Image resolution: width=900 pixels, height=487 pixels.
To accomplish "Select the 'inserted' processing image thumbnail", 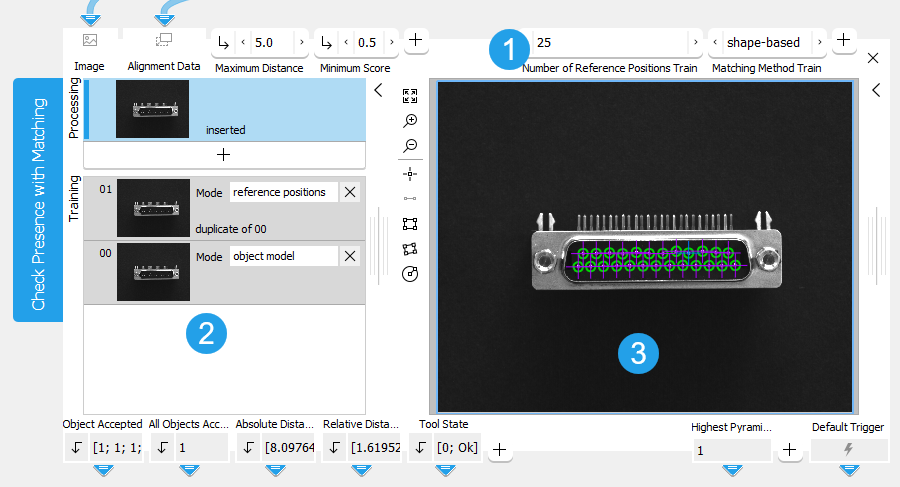I will pyautogui.click(x=152, y=109).
